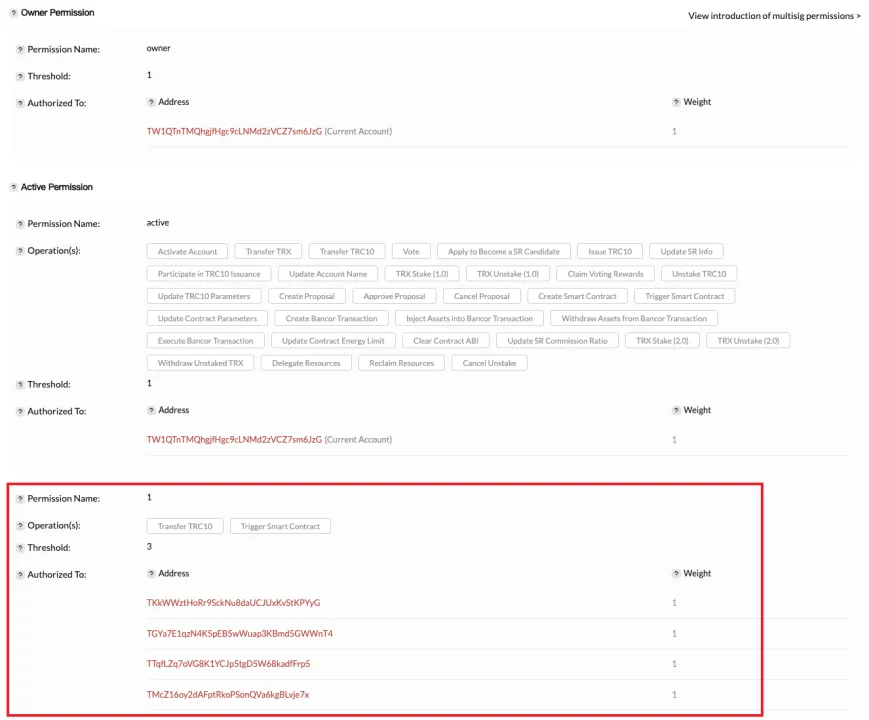
Task: Click help icon beside Weight in Owner section
Action: tap(676, 102)
